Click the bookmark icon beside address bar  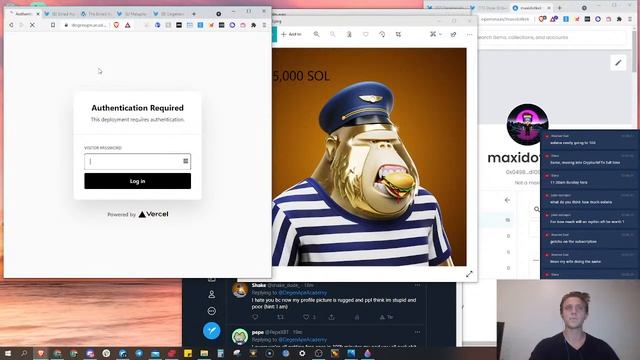53,25
